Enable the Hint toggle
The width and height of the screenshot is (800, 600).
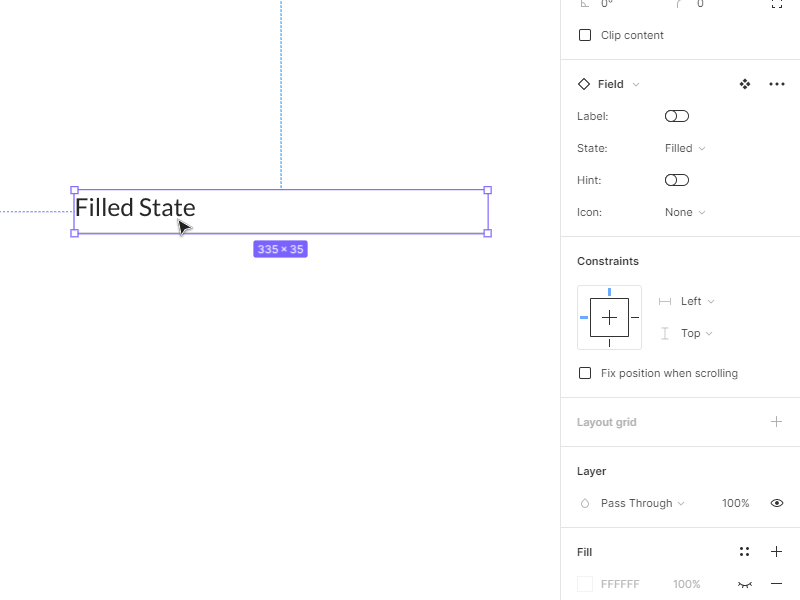(676, 180)
